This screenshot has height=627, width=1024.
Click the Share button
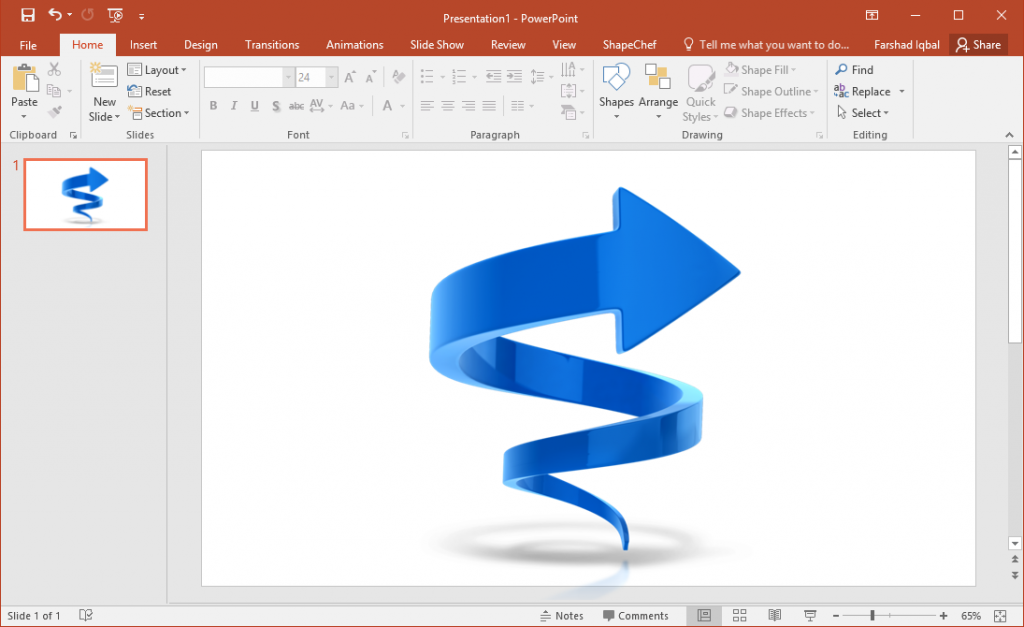point(978,44)
